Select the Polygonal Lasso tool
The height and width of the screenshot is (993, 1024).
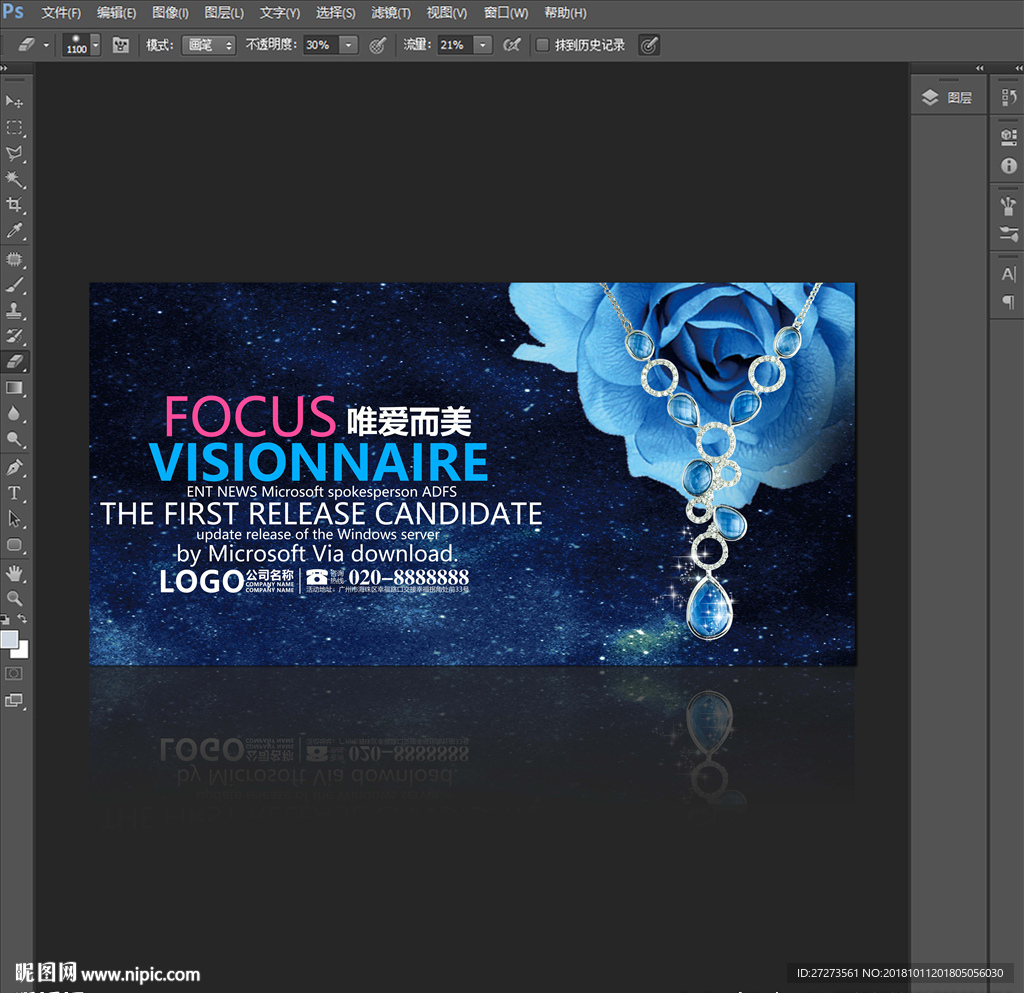14,153
